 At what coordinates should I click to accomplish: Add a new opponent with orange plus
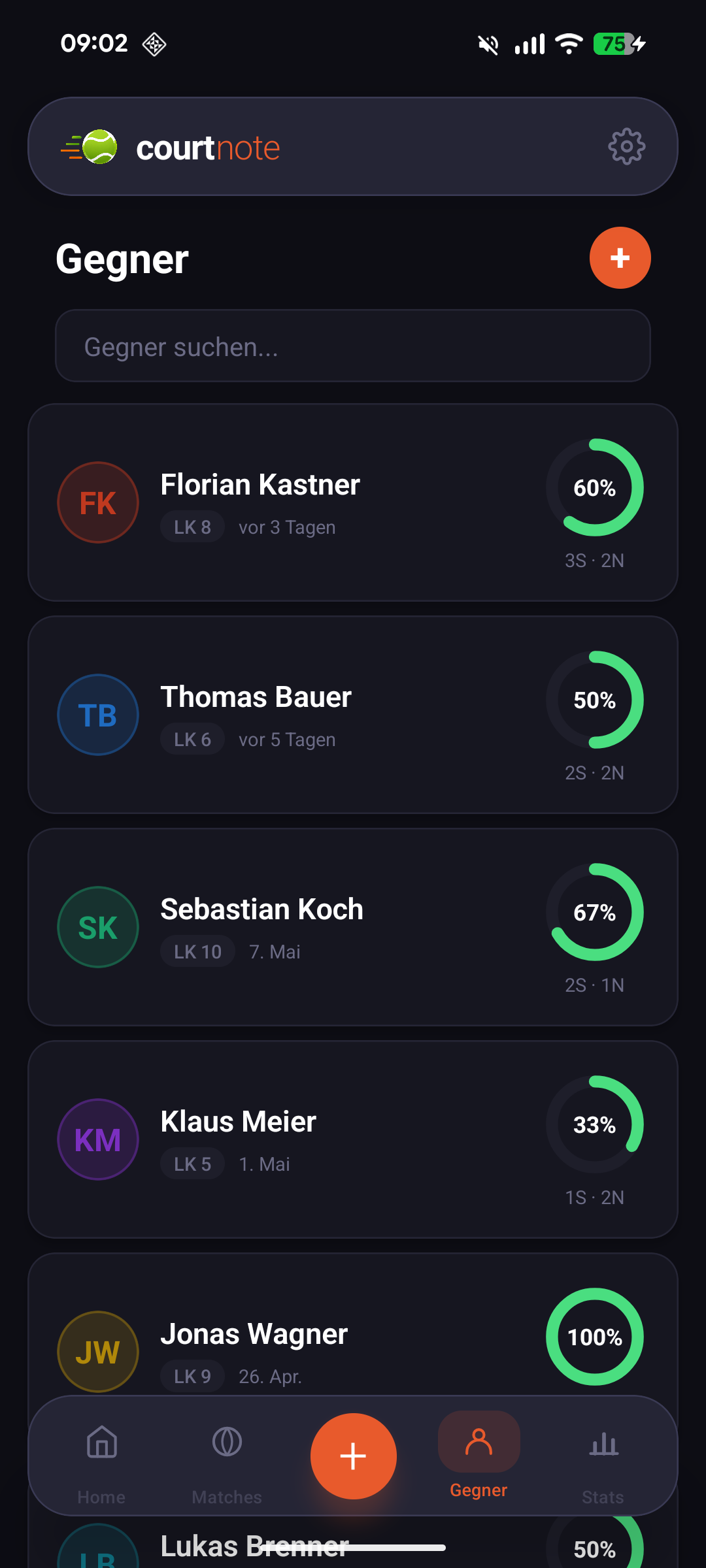click(x=620, y=257)
